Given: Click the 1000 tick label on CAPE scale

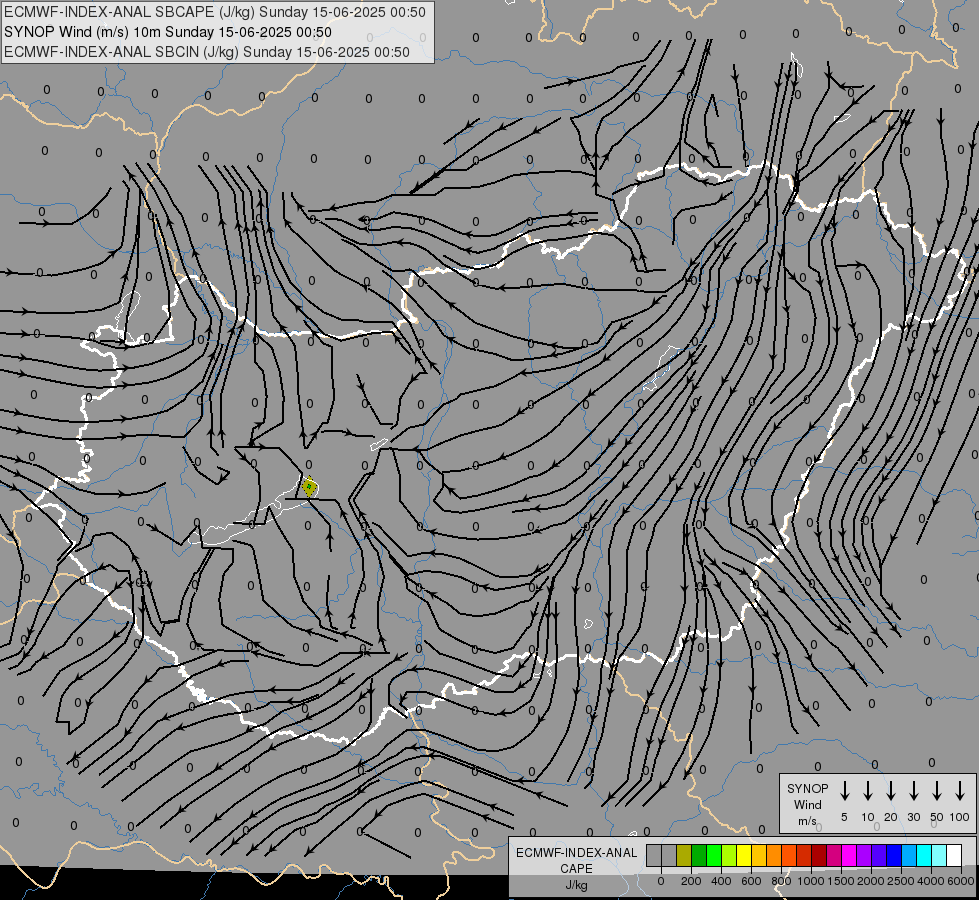Looking at the screenshot, I should pos(811,881).
